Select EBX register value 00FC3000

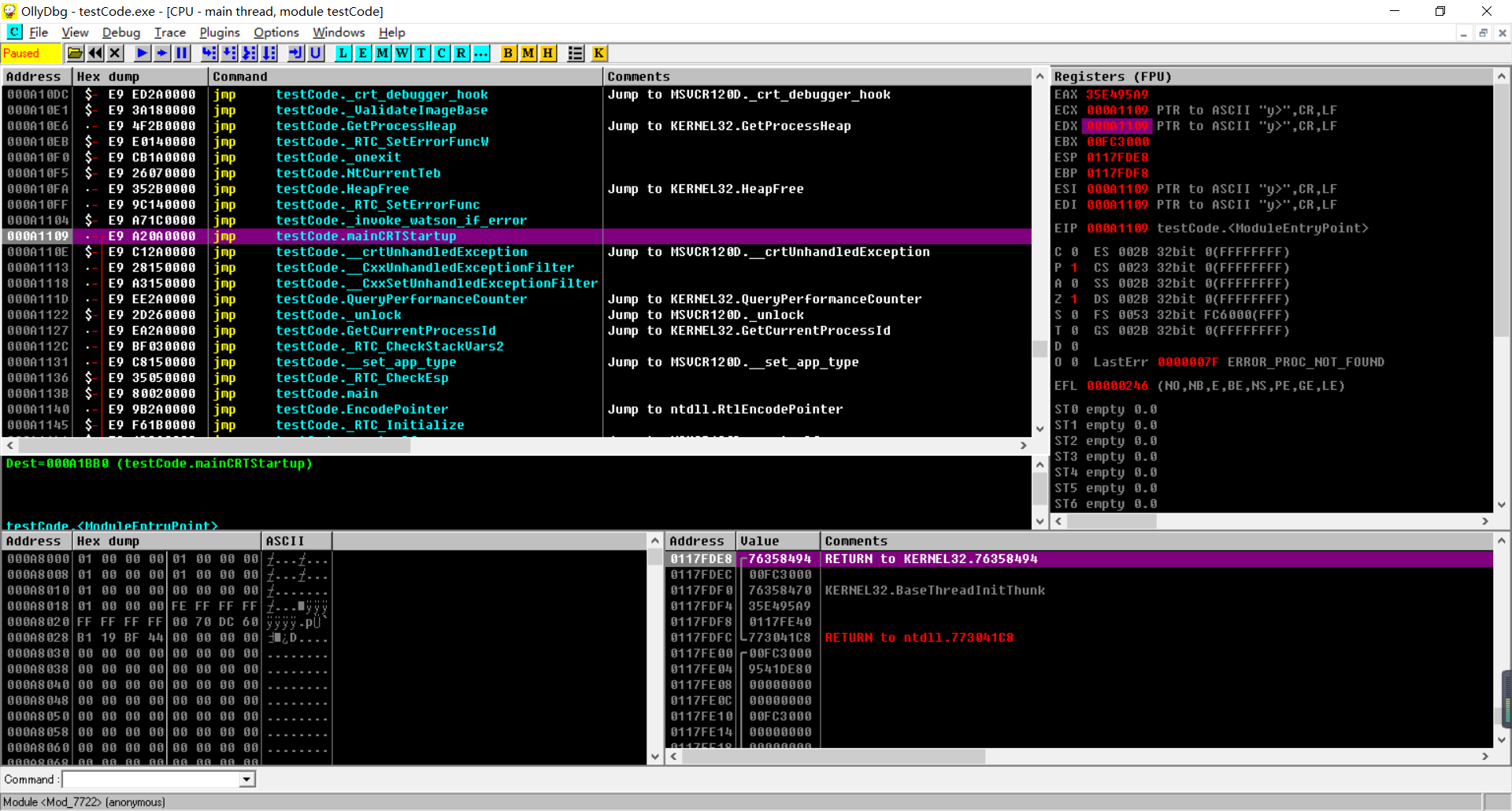1117,142
